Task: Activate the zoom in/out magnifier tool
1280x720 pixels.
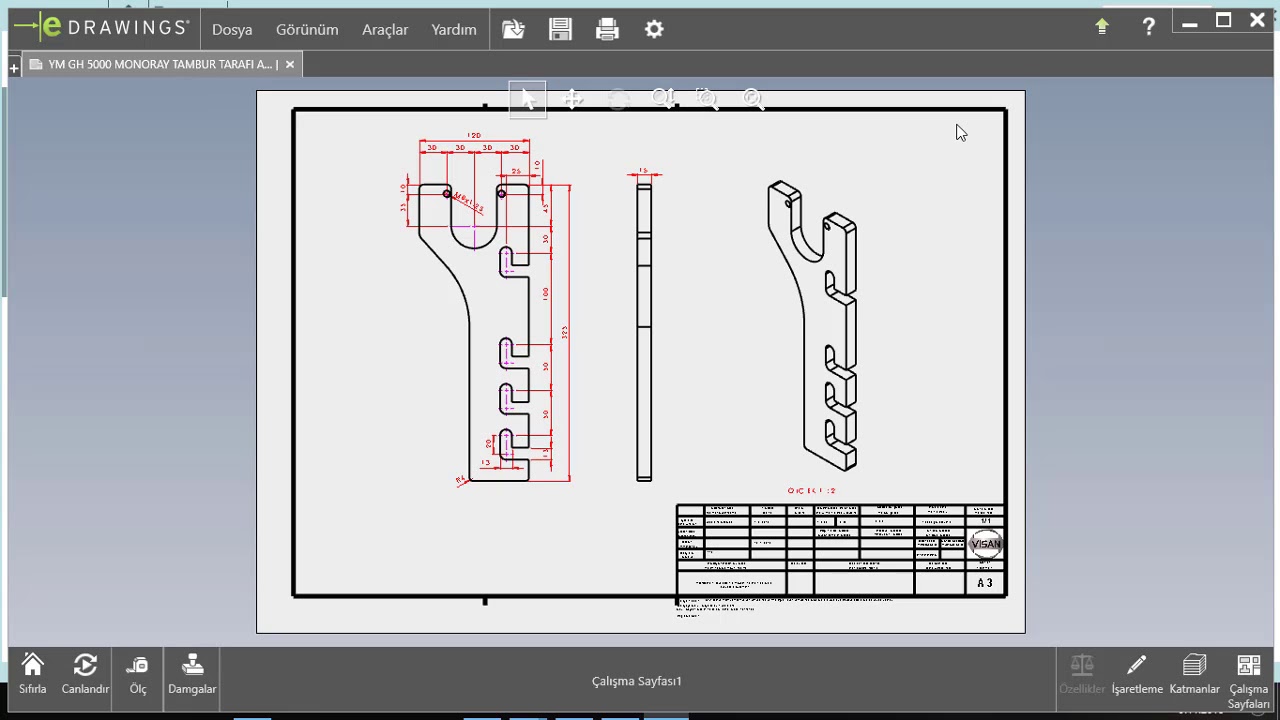Action: pos(663,99)
